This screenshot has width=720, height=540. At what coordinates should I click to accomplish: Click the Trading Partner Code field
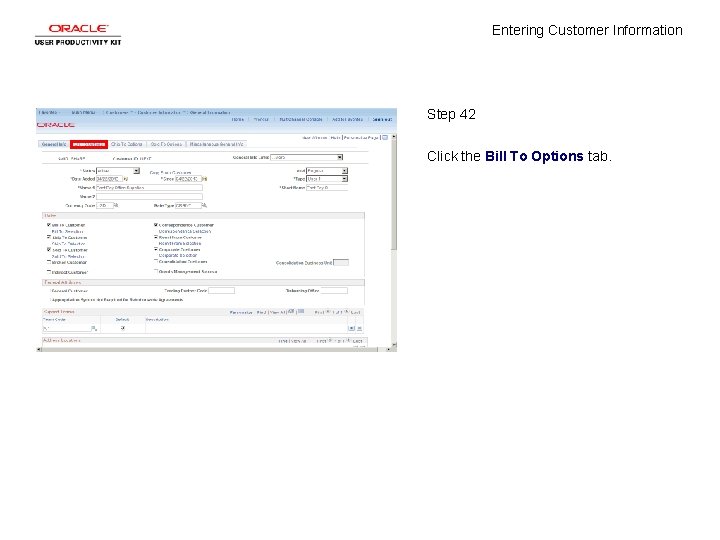(x=221, y=291)
